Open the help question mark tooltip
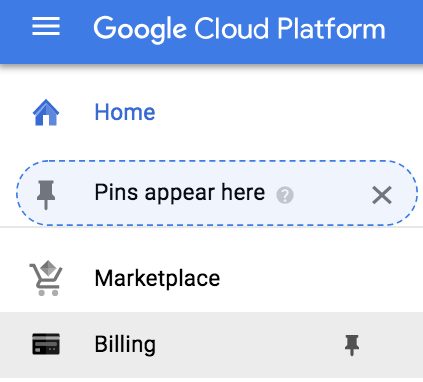The height and width of the screenshot is (382, 423). pyautogui.click(x=285, y=195)
